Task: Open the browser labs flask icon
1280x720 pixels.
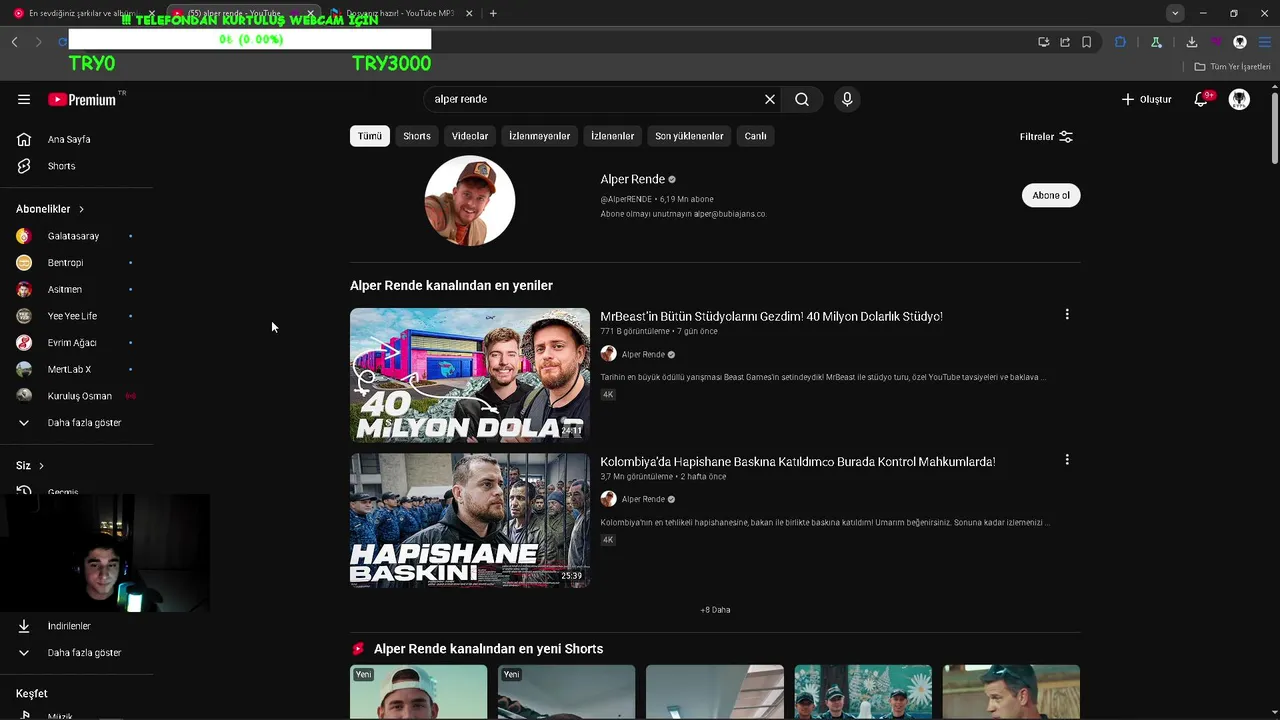Action: click(1156, 42)
